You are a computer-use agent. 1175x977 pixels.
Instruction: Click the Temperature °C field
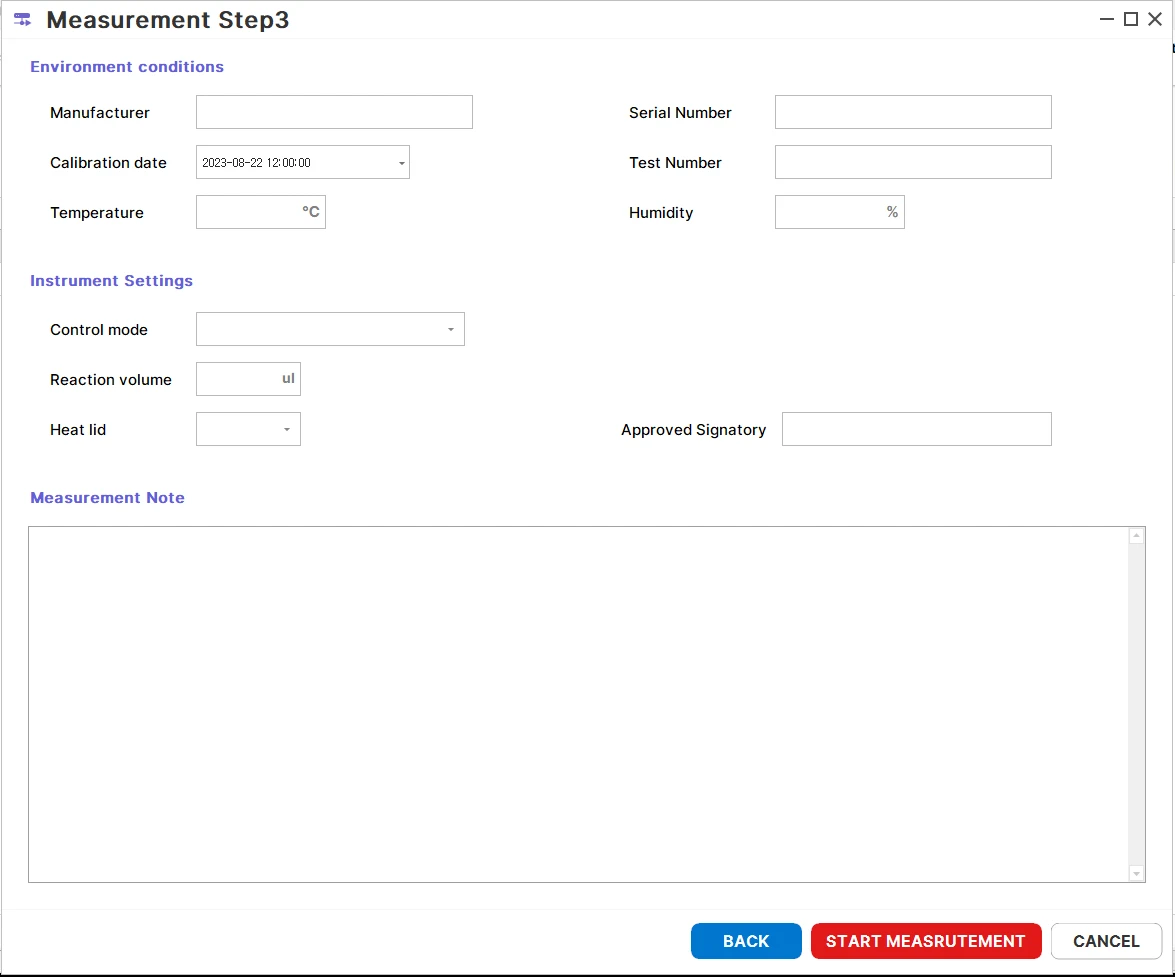coord(261,212)
